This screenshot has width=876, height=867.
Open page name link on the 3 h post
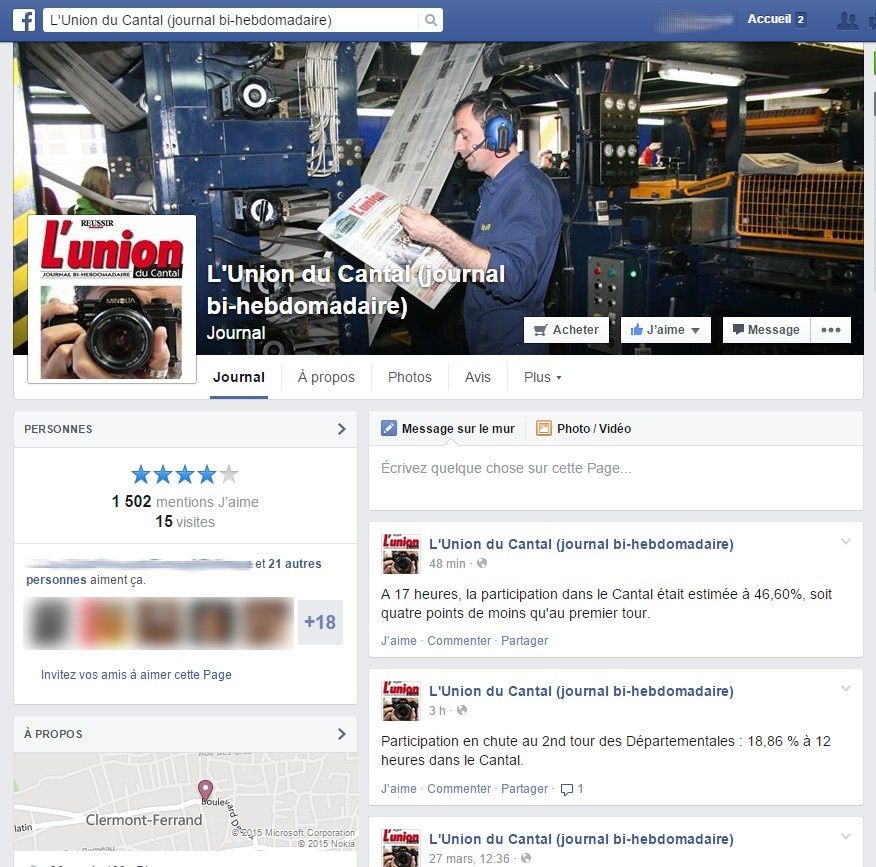(x=581, y=691)
